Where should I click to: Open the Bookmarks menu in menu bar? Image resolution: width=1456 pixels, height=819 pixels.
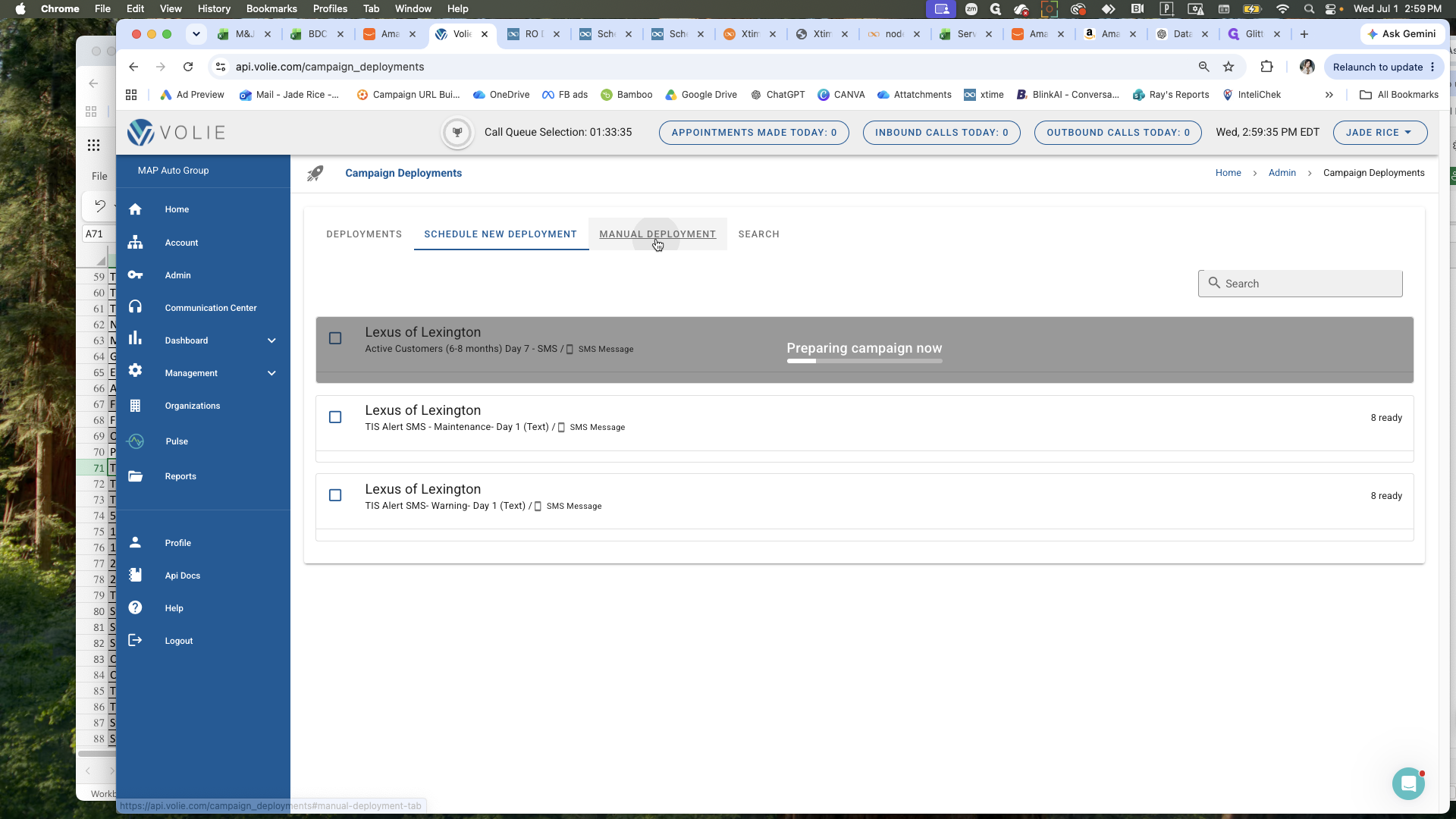click(x=271, y=9)
